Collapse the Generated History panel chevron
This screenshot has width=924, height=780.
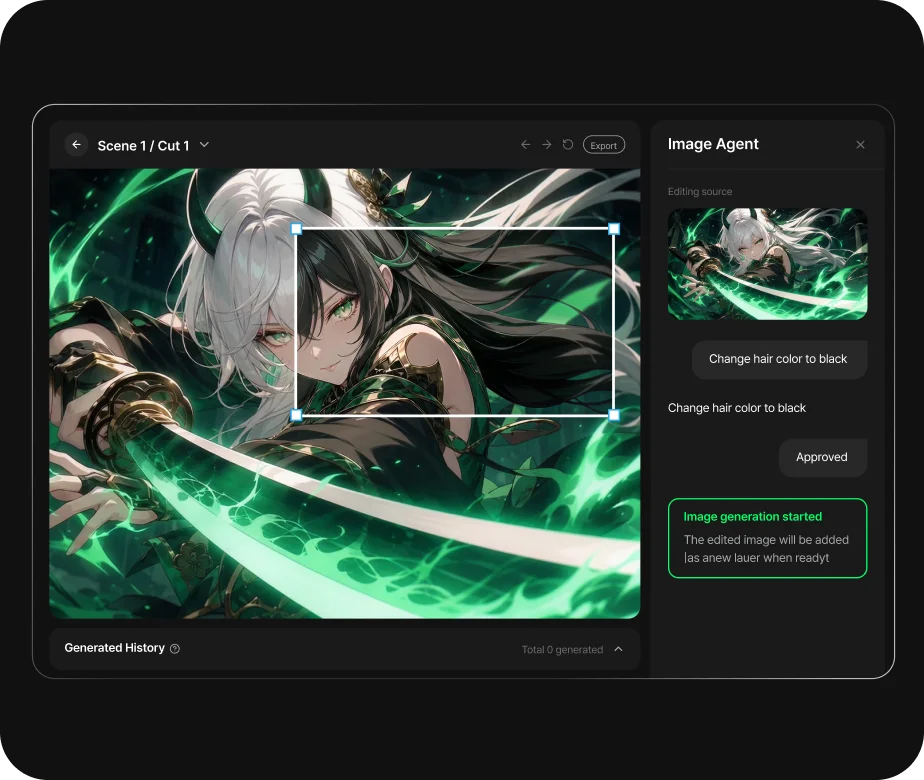[618, 649]
